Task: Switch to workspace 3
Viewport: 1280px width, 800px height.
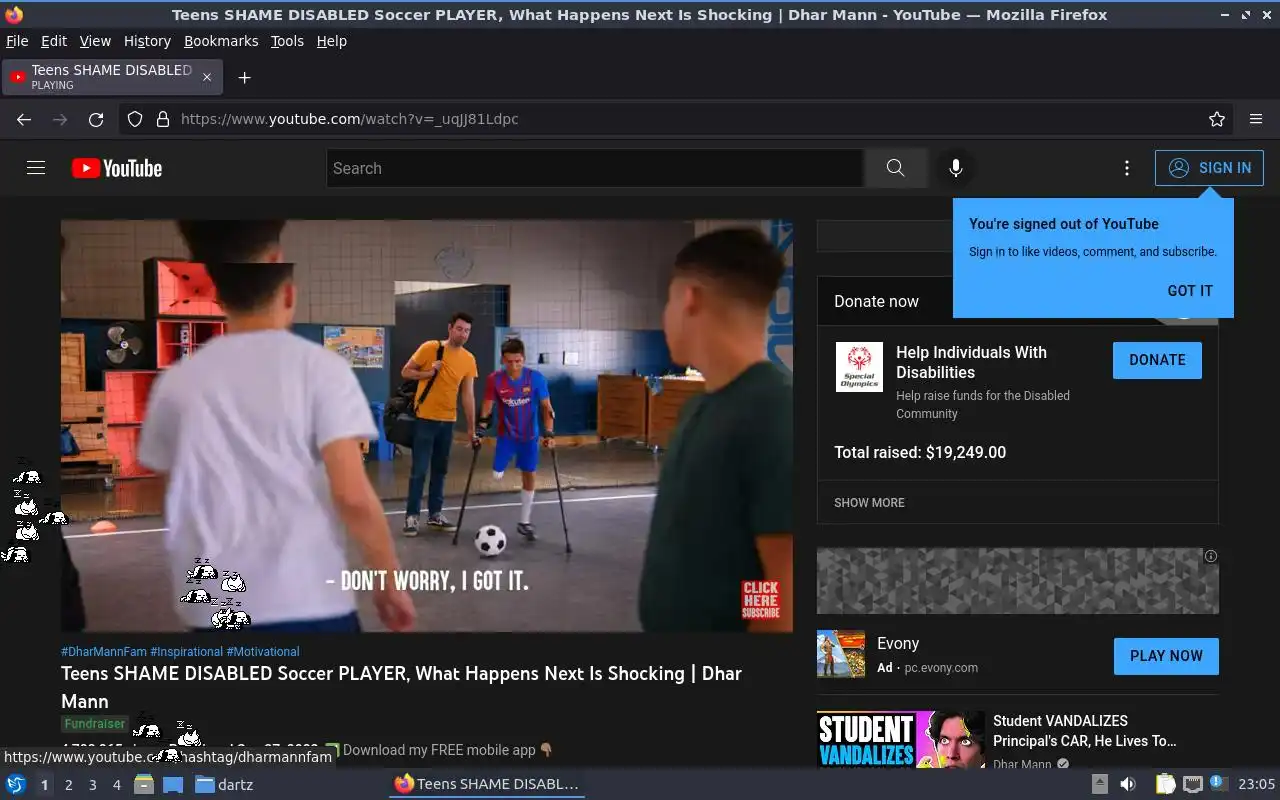Action: (92, 785)
